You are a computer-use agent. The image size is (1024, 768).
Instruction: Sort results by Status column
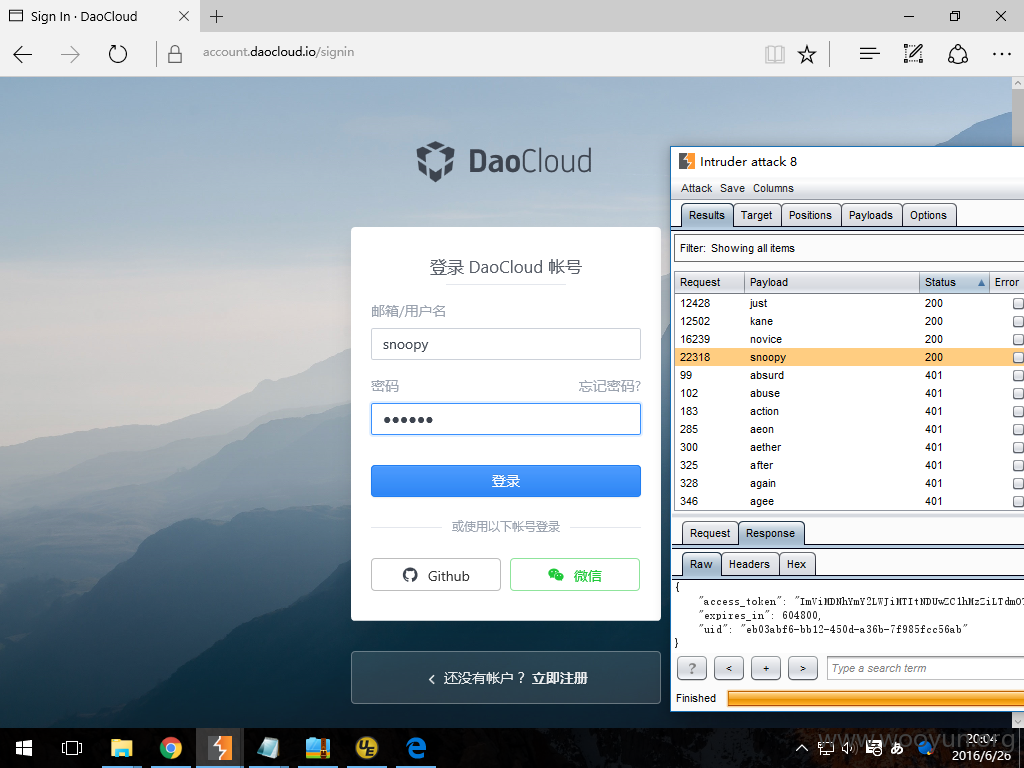(953, 282)
